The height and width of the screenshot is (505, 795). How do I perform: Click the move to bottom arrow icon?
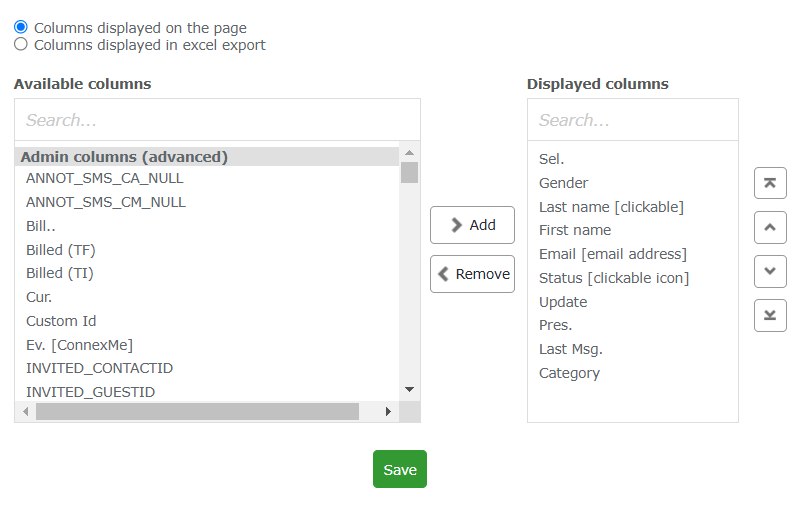pos(770,315)
